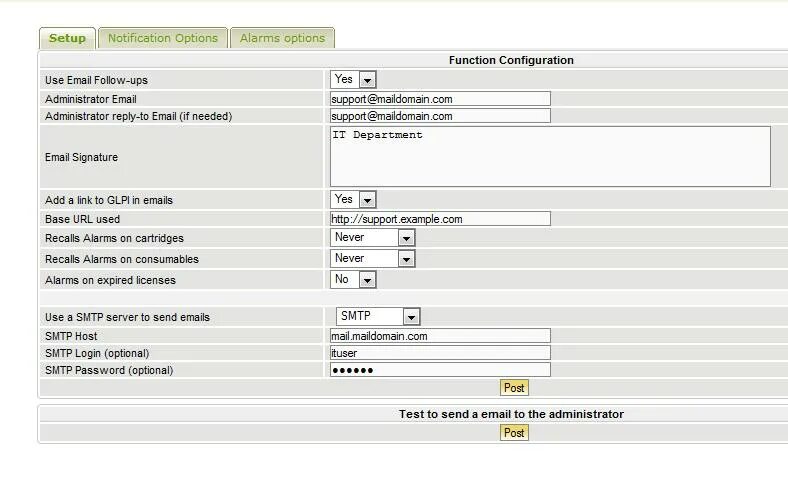Open the SMTP server method dropdown
This screenshot has width=788, height=494.
pyautogui.click(x=377, y=317)
